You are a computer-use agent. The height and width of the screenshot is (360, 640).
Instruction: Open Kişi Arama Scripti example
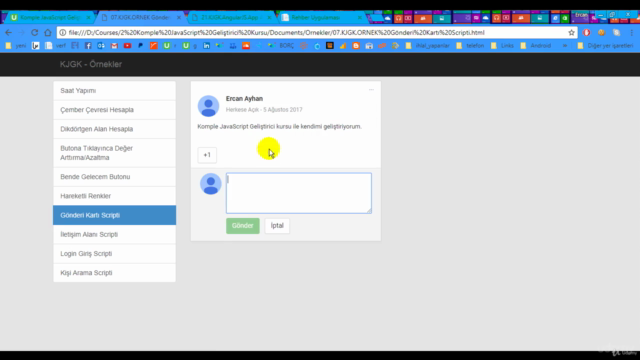tap(114, 273)
